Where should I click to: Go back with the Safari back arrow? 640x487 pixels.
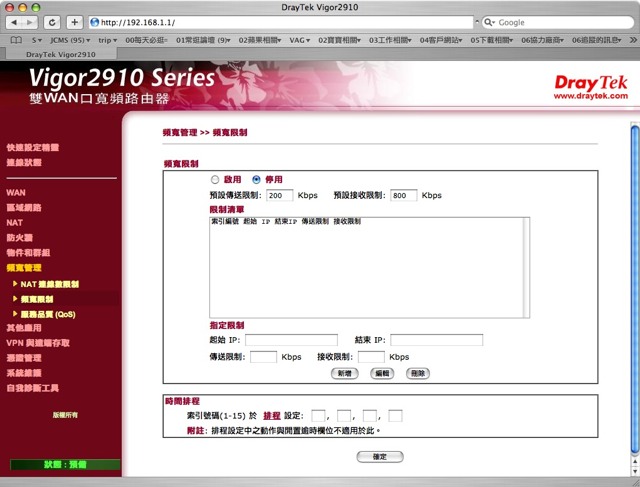tap(14, 22)
